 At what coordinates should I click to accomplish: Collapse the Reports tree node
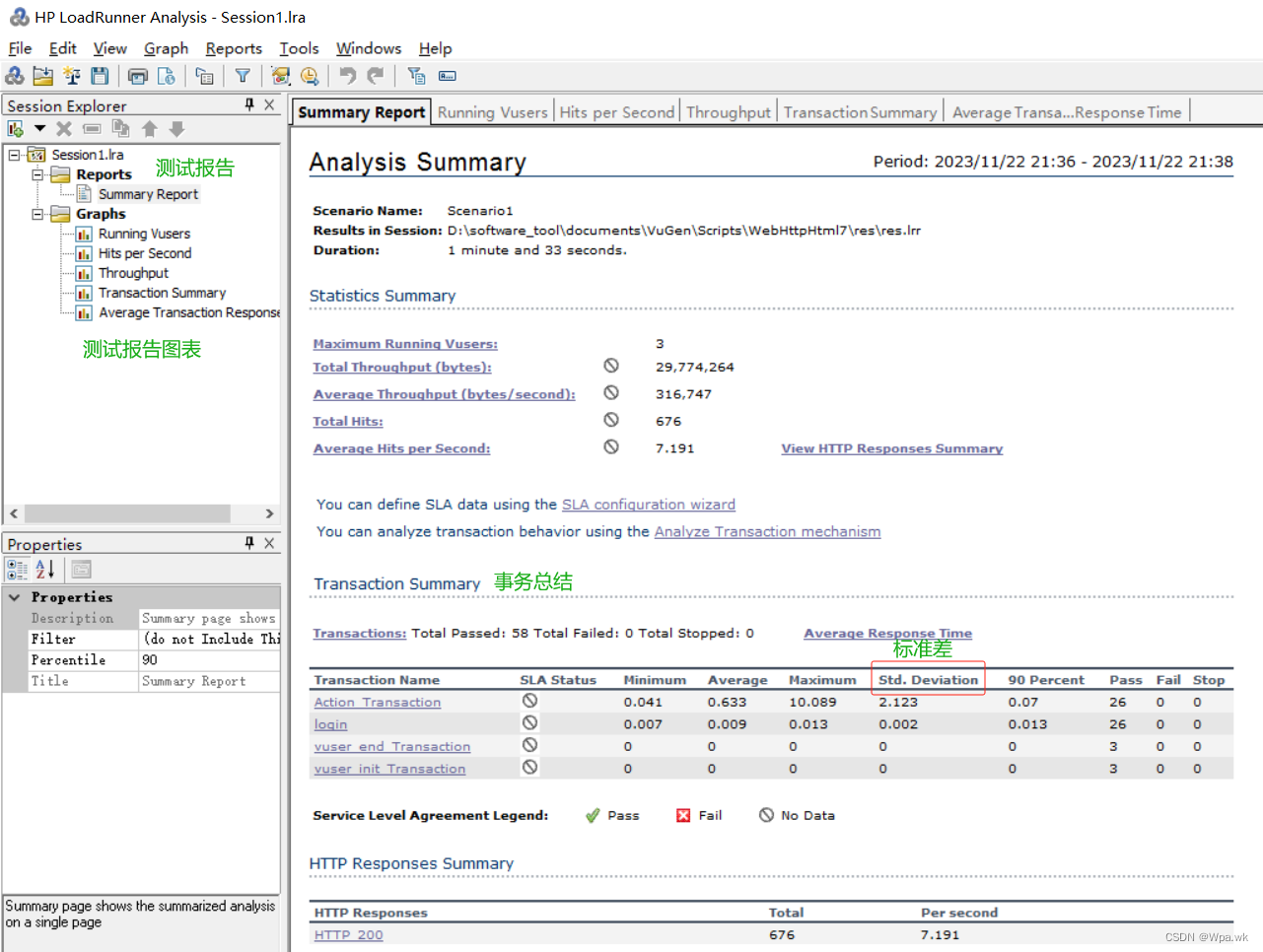pyautogui.click(x=37, y=174)
